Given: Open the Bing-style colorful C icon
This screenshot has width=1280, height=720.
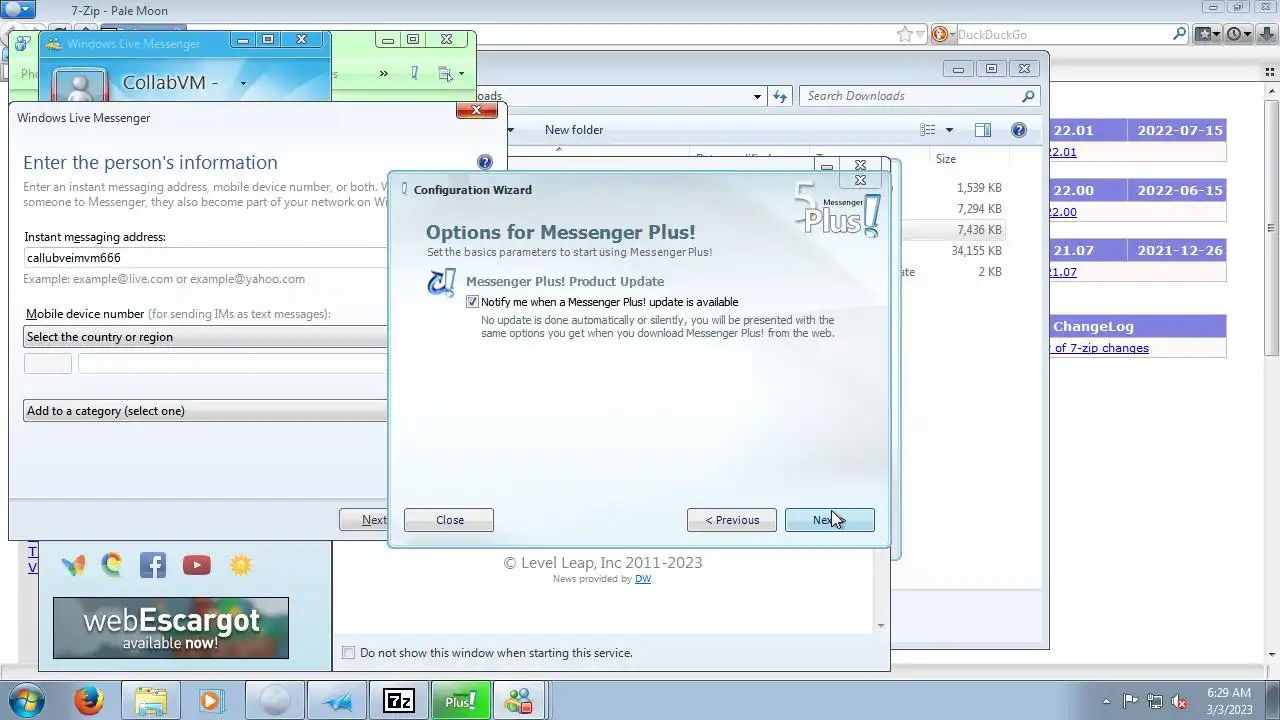Looking at the screenshot, I should (112, 565).
